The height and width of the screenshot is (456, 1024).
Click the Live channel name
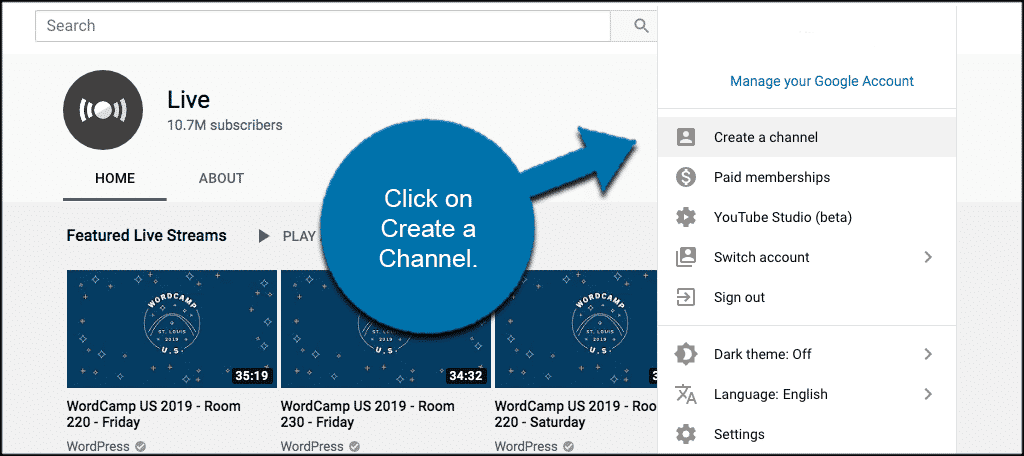coord(189,99)
